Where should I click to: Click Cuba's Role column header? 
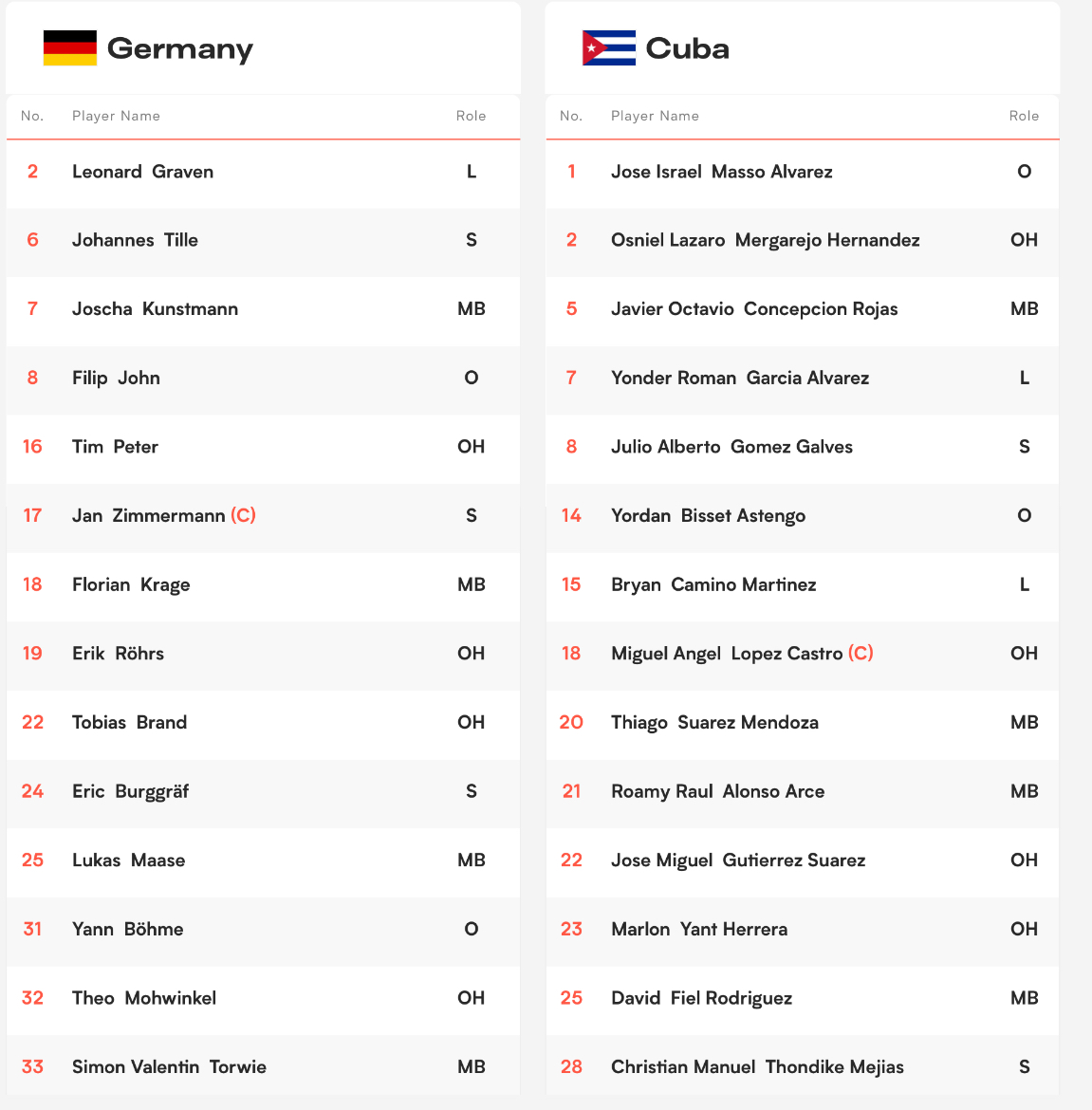point(1024,116)
